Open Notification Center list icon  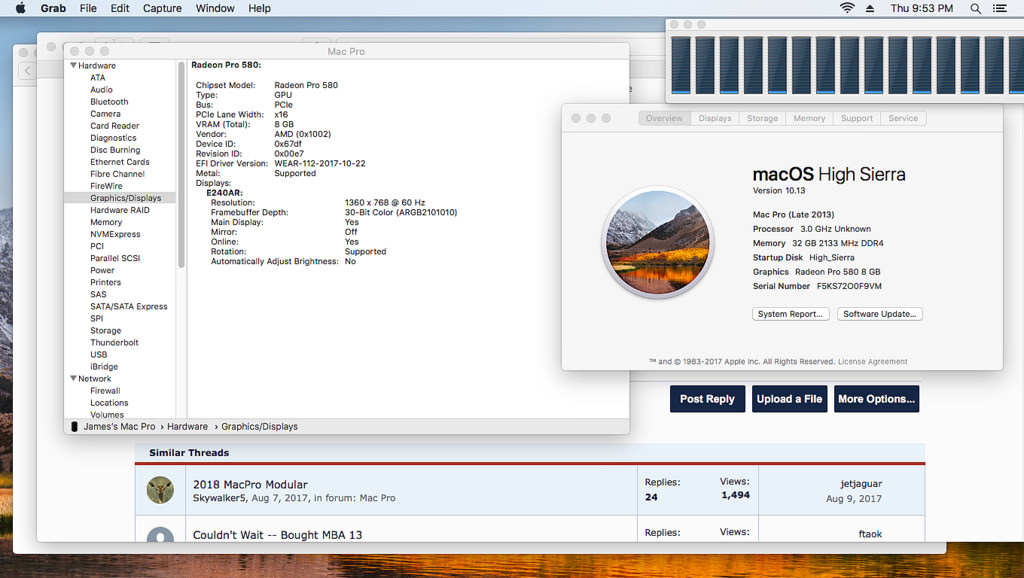click(x=999, y=8)
